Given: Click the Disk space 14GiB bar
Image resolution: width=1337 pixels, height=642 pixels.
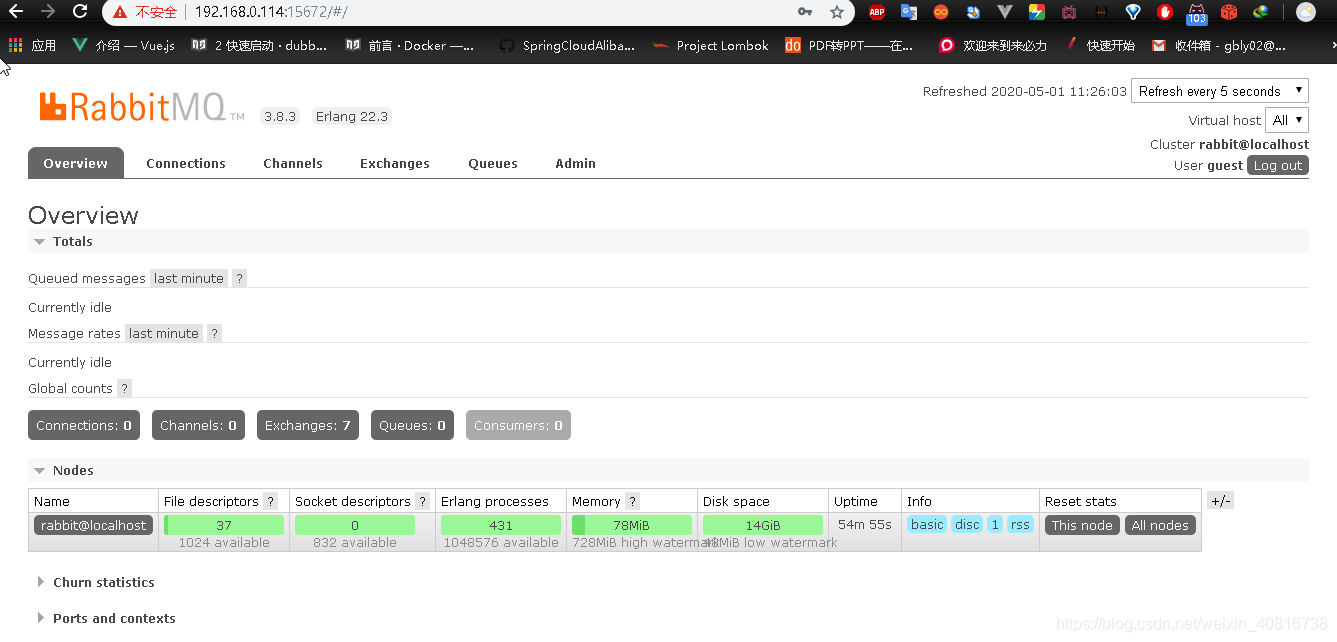Looking at the screenshot, I should 763,525.
